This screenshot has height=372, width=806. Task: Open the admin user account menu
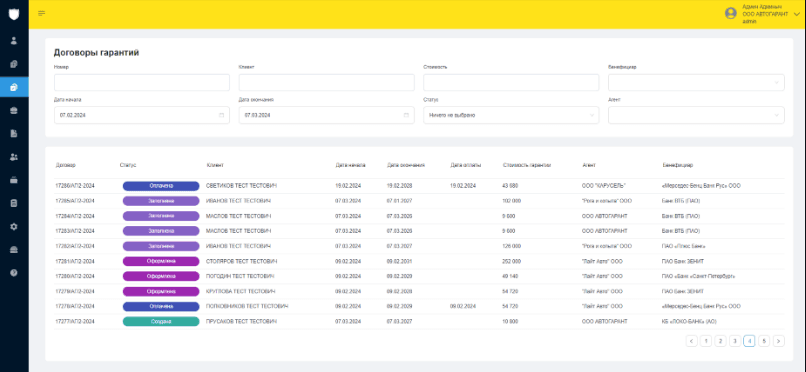point(763,14)
